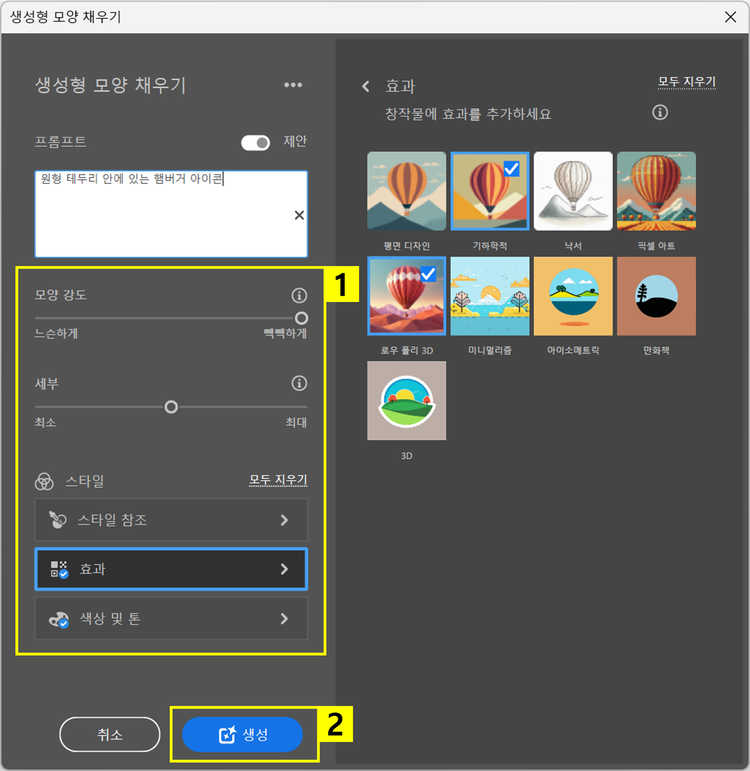
Task: Open the three-dot more options menu
Action: pyautogui.click(x=293, y=85)
